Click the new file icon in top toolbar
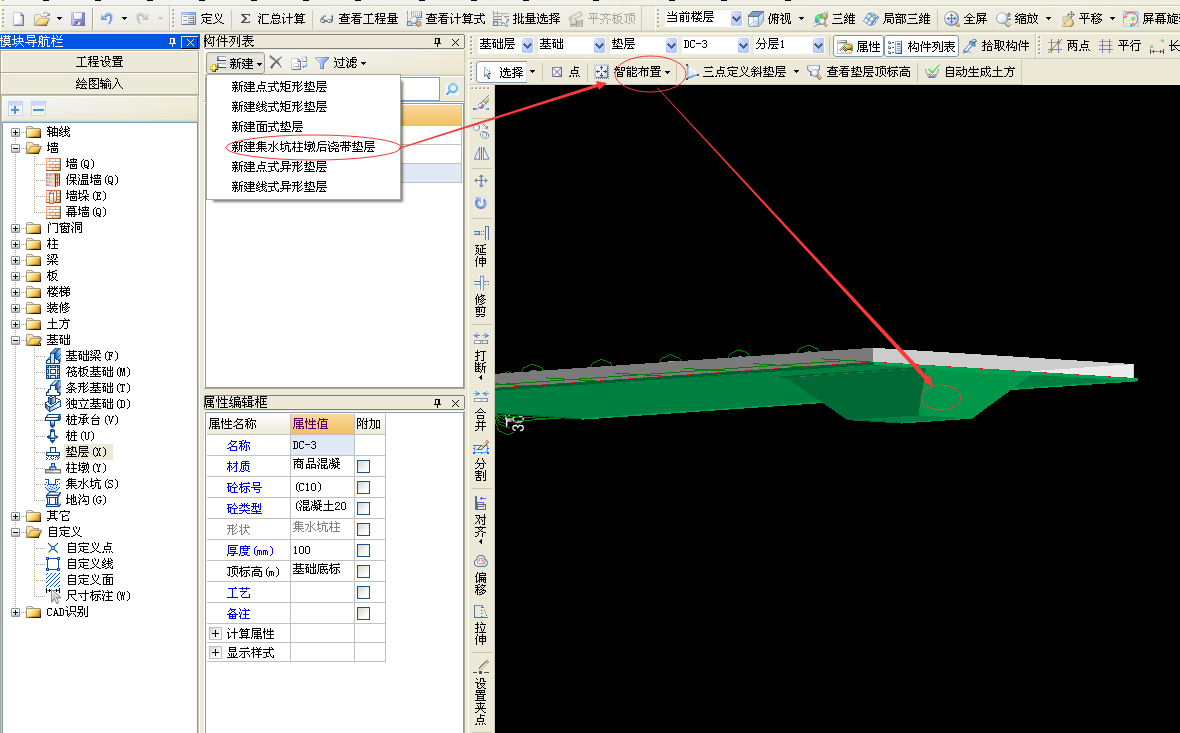Screen dimensions: 1180x733 click(x=18, y=18)
